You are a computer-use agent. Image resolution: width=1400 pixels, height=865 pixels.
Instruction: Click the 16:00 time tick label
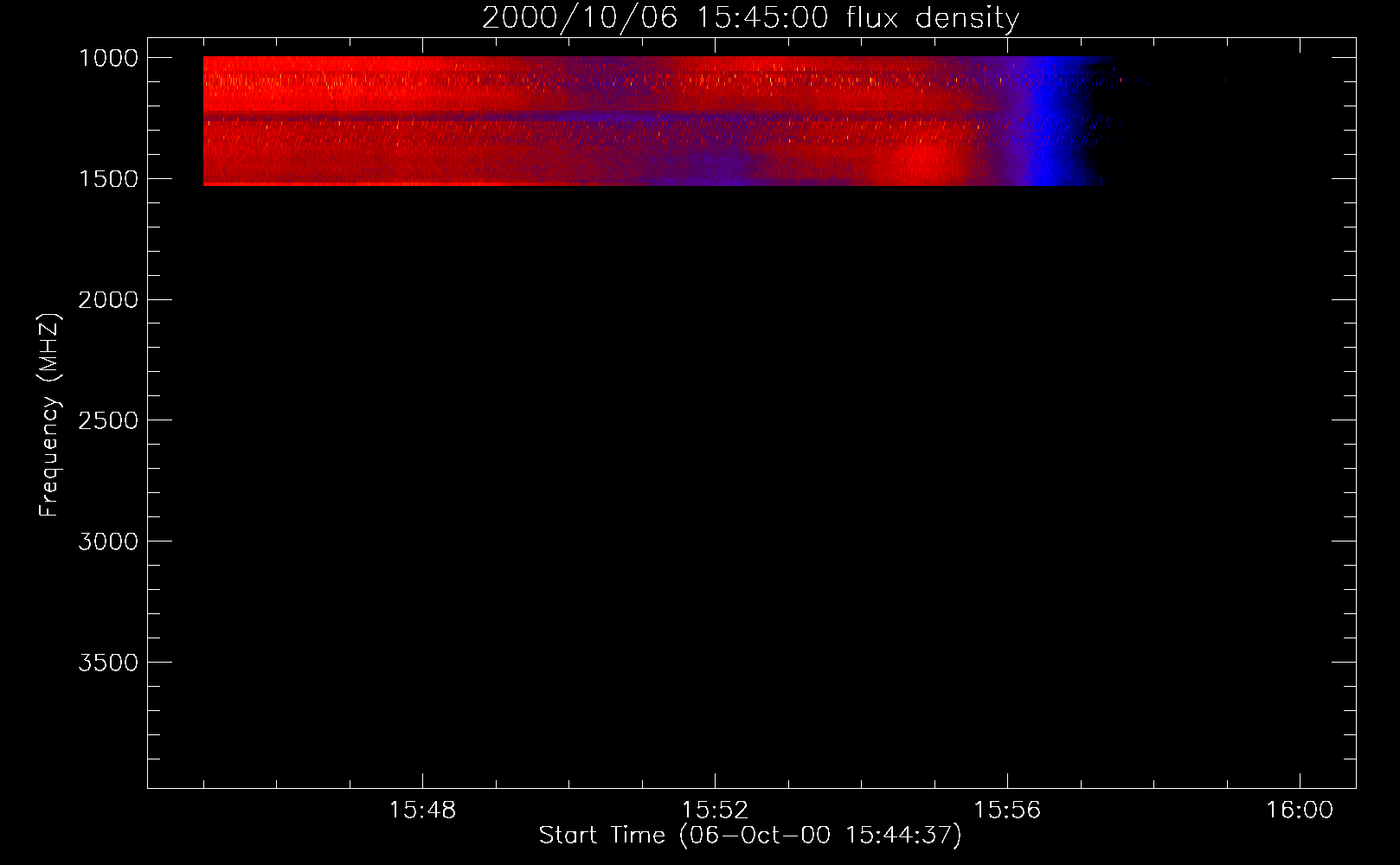(1300, 811)
